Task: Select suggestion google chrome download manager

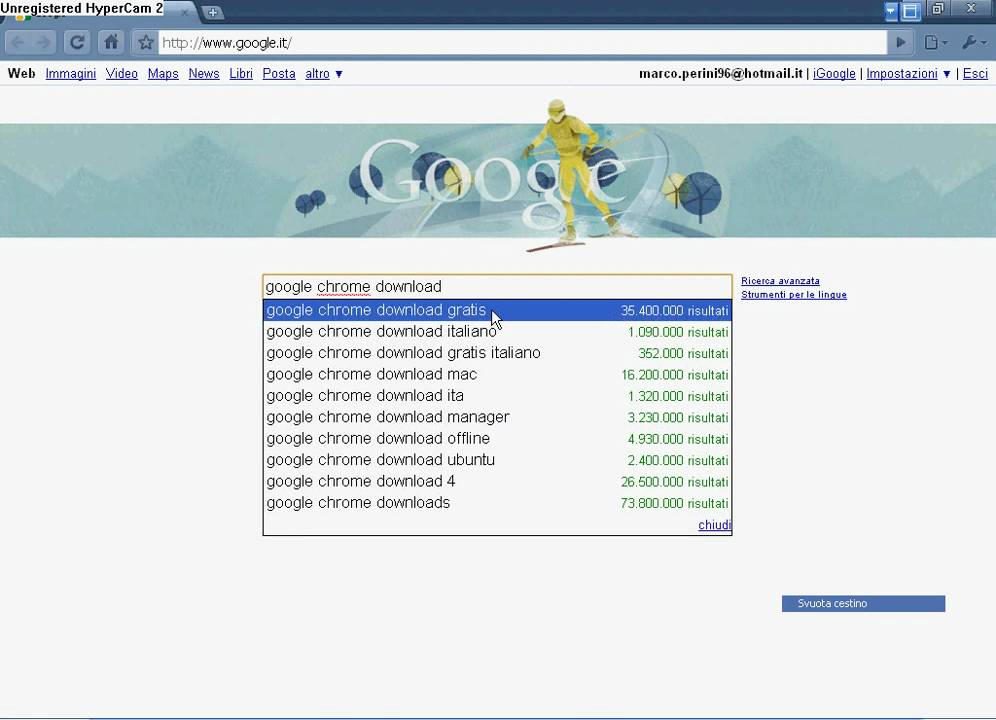Action: (x=497, y=417)
